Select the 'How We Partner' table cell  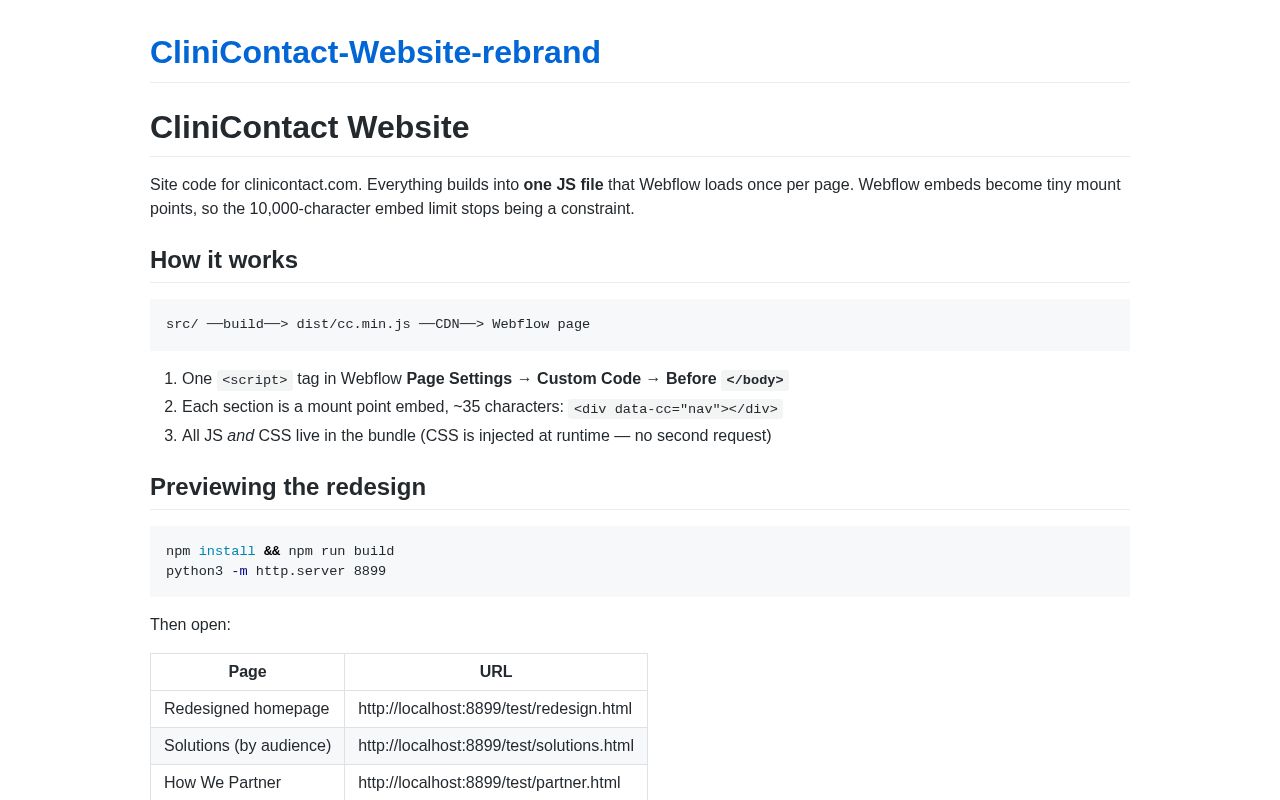point(247,783)
